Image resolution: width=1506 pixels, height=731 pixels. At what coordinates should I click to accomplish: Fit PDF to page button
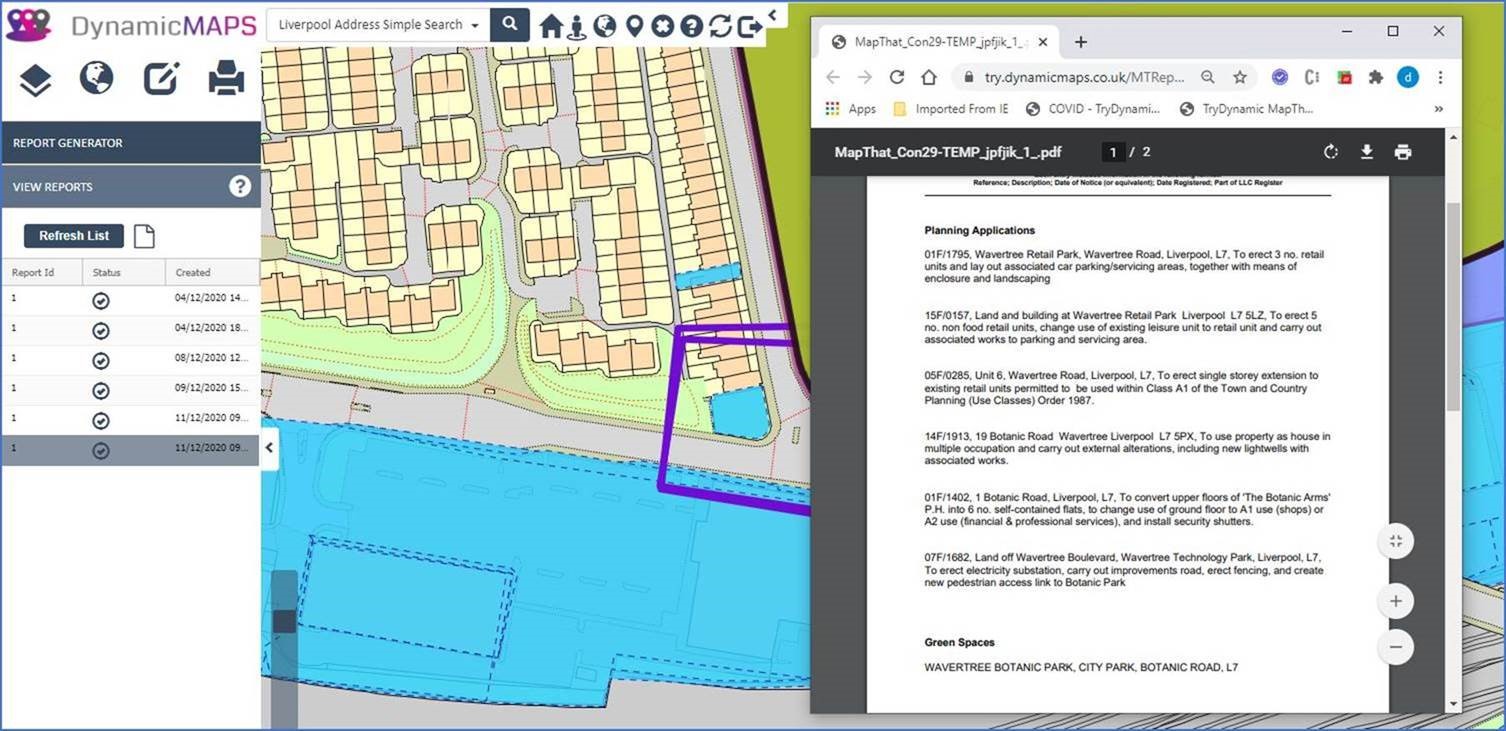[x=1395, y=541]
